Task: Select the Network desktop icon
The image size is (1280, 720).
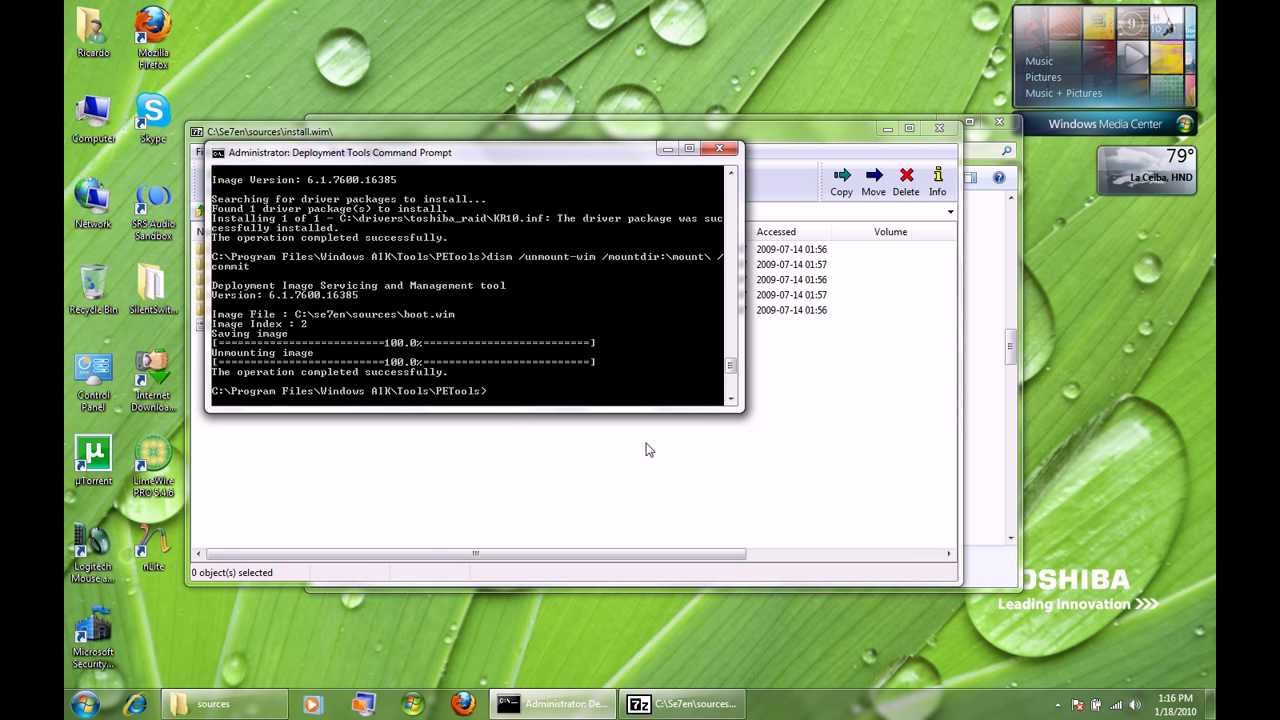Action: pos(93,203)
